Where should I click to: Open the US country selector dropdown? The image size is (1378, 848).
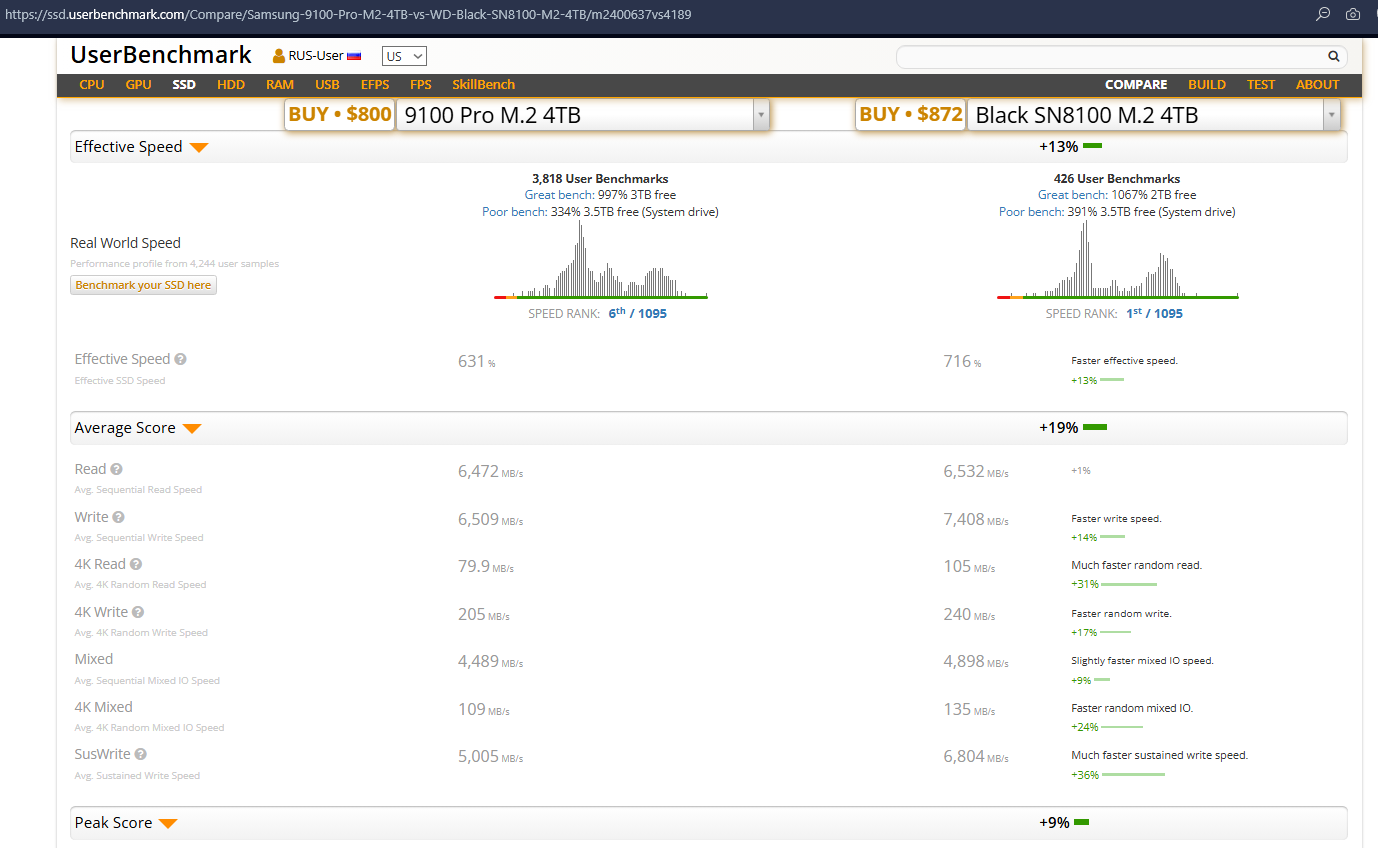click(x=404, y=56)
